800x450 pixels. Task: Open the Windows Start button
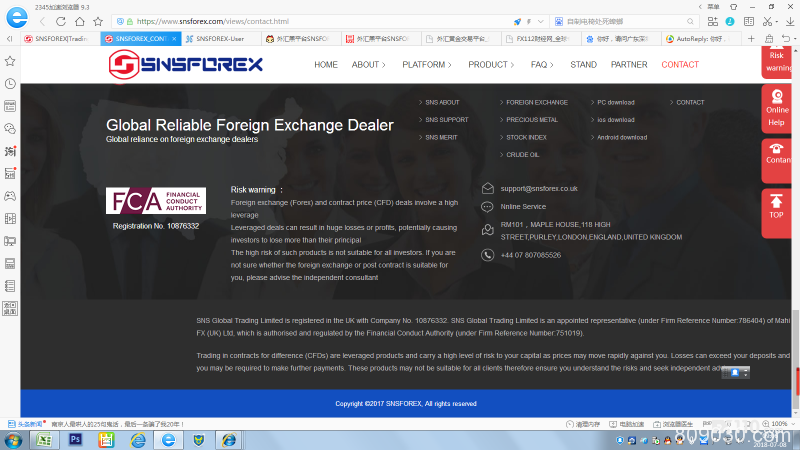tap(12, 440)
